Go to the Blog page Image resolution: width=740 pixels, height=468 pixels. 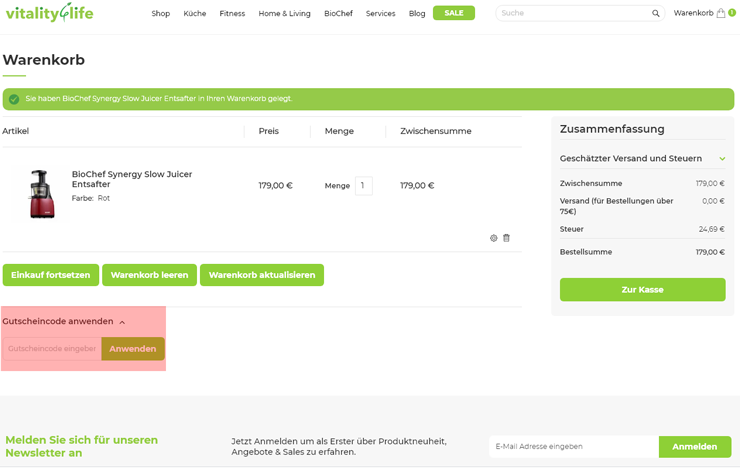(x=417, y=13)
